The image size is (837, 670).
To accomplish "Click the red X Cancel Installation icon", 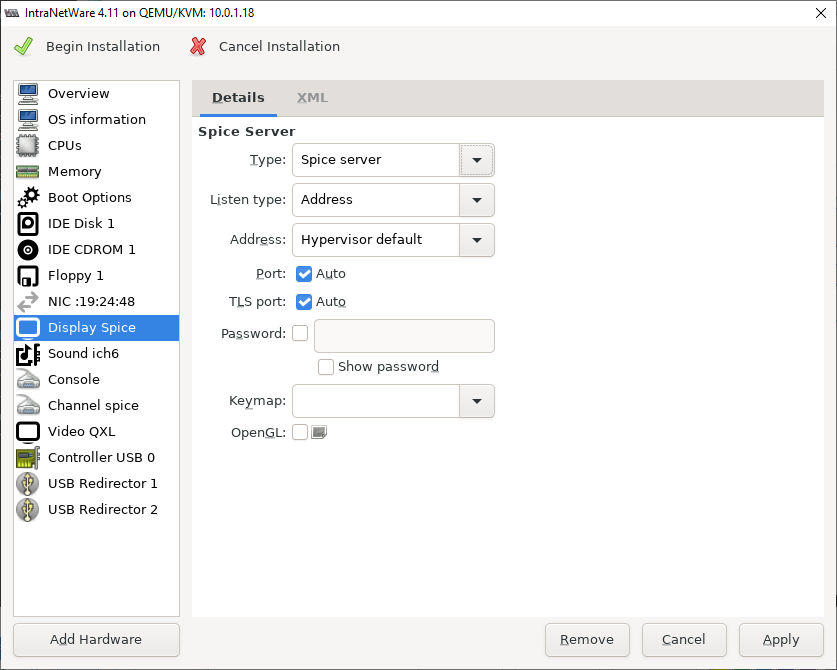I will [198, 46].
